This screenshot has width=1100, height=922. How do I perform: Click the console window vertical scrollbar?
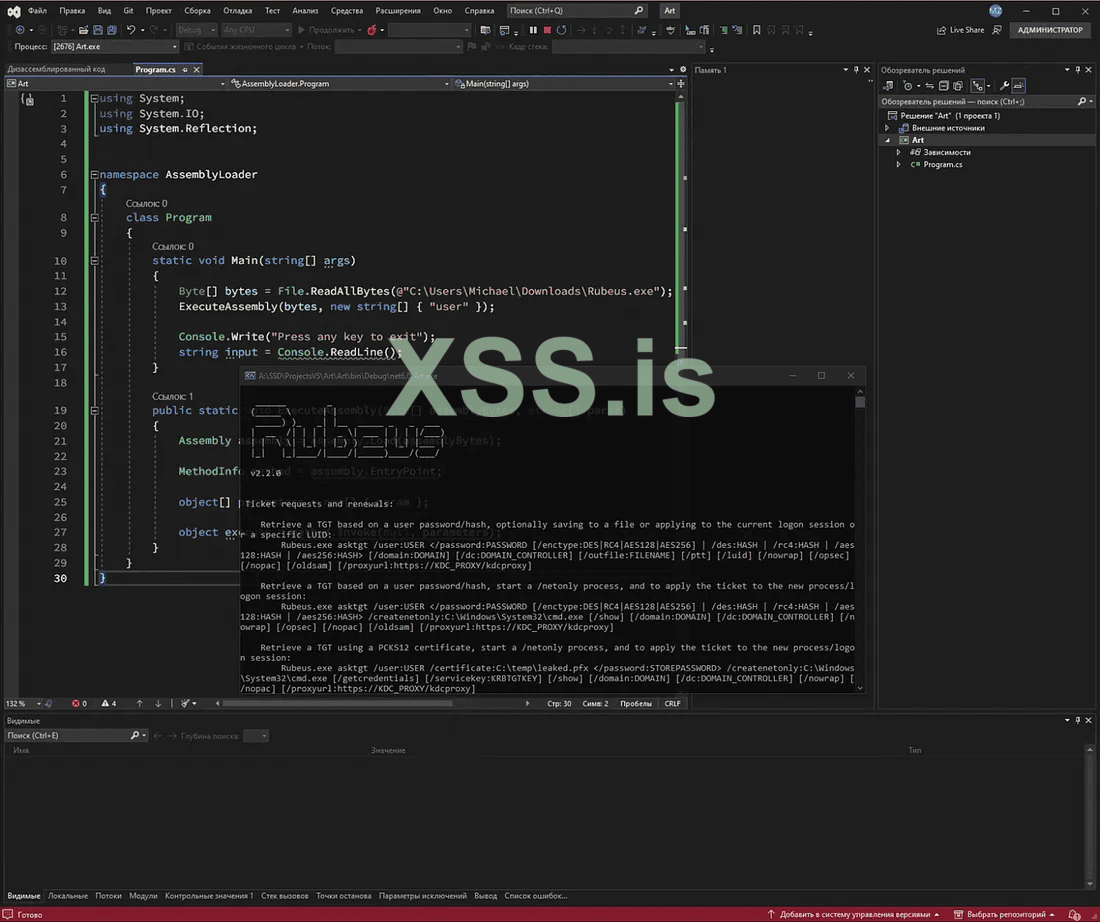click(860, 540)
